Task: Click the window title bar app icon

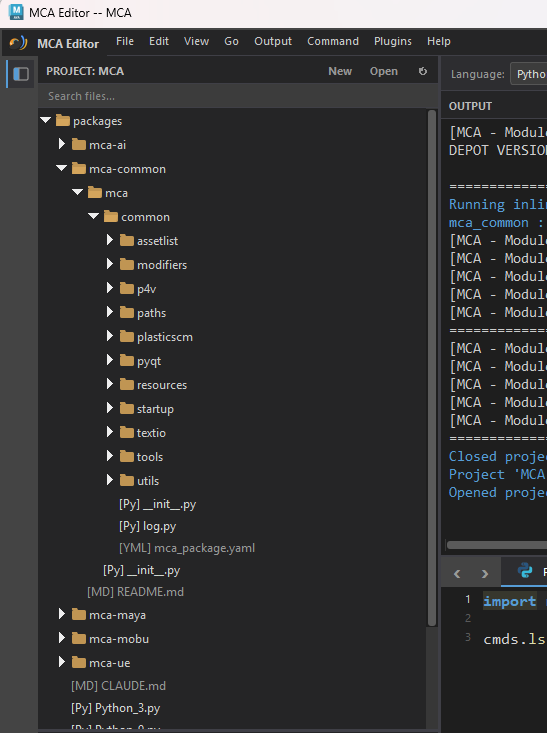Action: click(x=16, y=12)
